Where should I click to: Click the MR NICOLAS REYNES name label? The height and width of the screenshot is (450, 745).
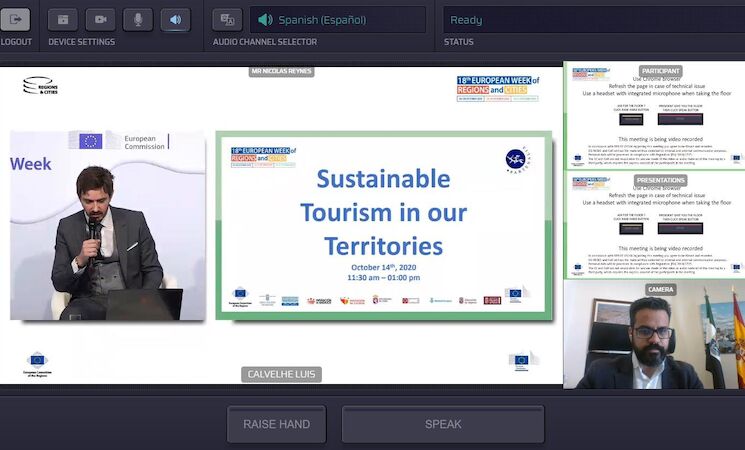tap(281, 71)
